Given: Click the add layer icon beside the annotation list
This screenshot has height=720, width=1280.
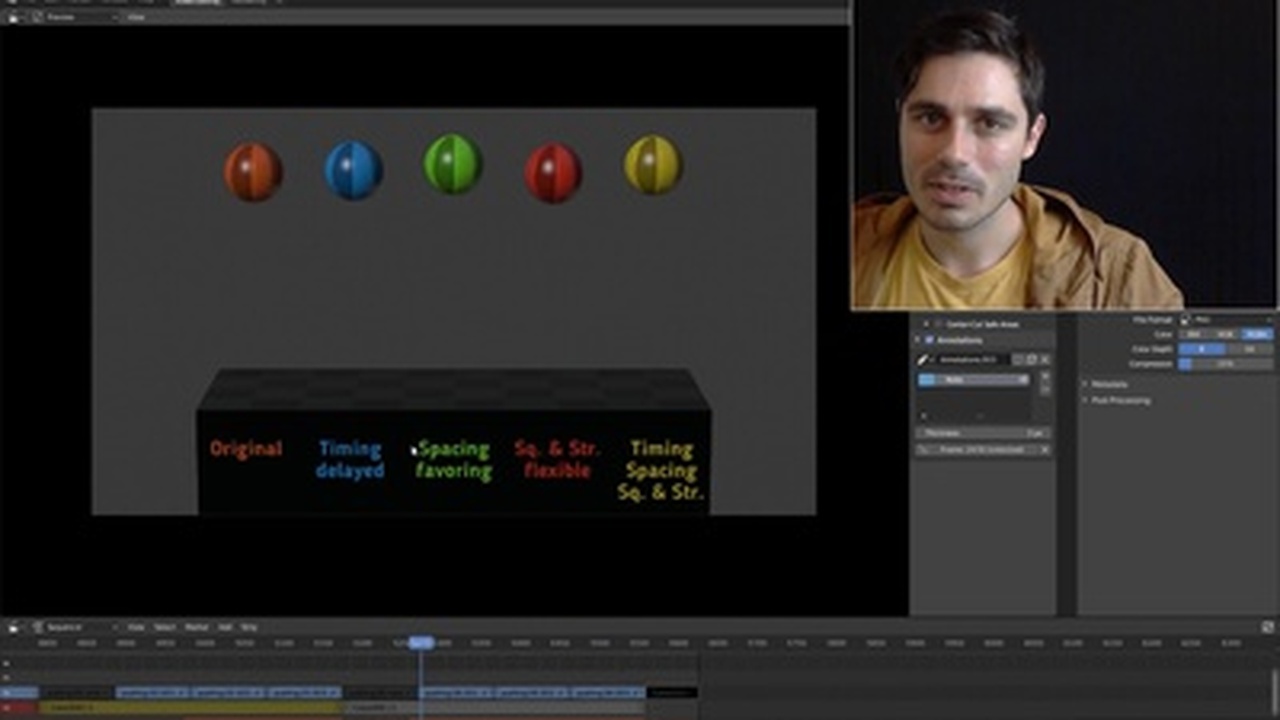Looking at the screenshot, I should [x=1044, y=376].
